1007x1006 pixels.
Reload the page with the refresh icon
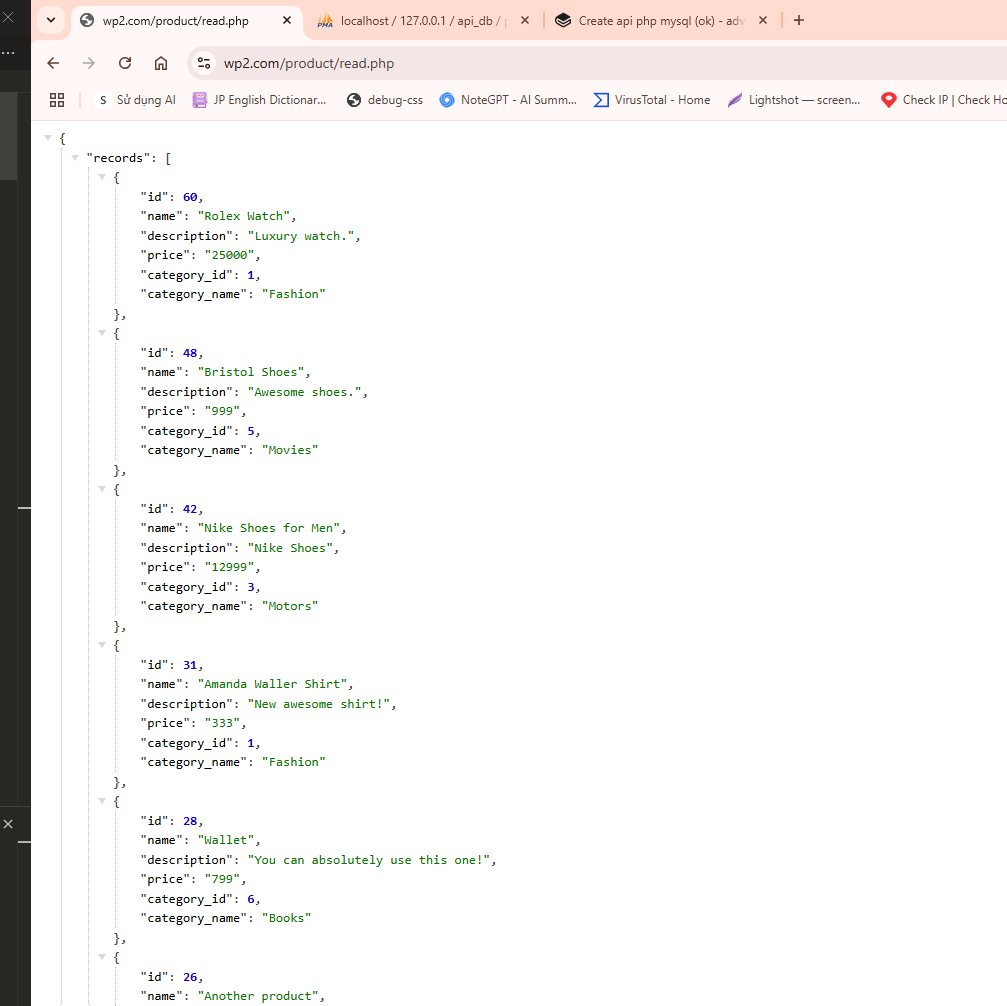[125, 63]
